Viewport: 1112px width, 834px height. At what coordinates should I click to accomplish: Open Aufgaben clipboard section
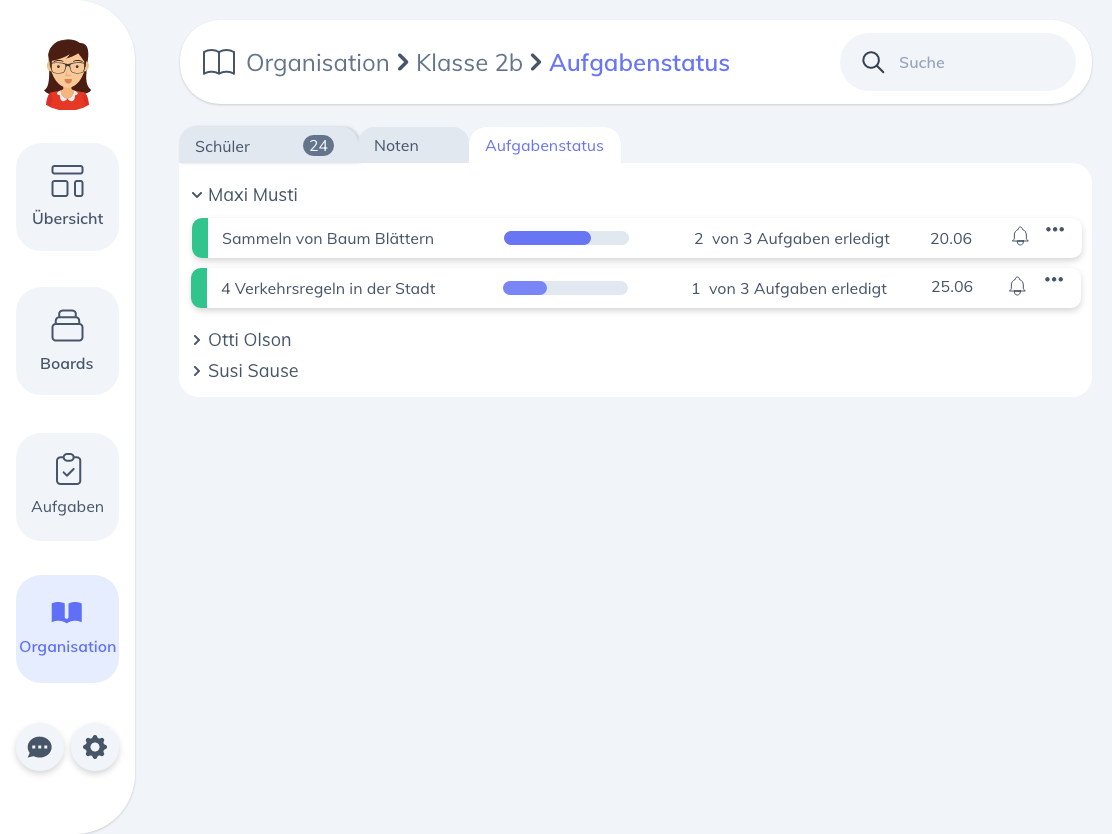[x=67, y=486]
